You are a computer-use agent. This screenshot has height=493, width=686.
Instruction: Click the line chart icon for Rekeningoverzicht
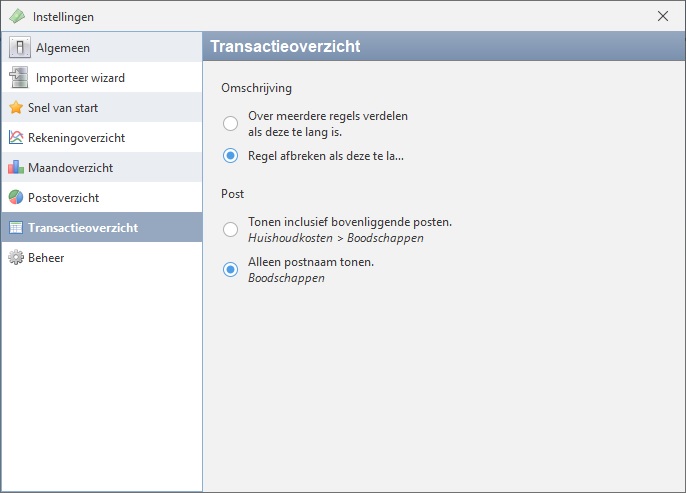tap(16, 137)
